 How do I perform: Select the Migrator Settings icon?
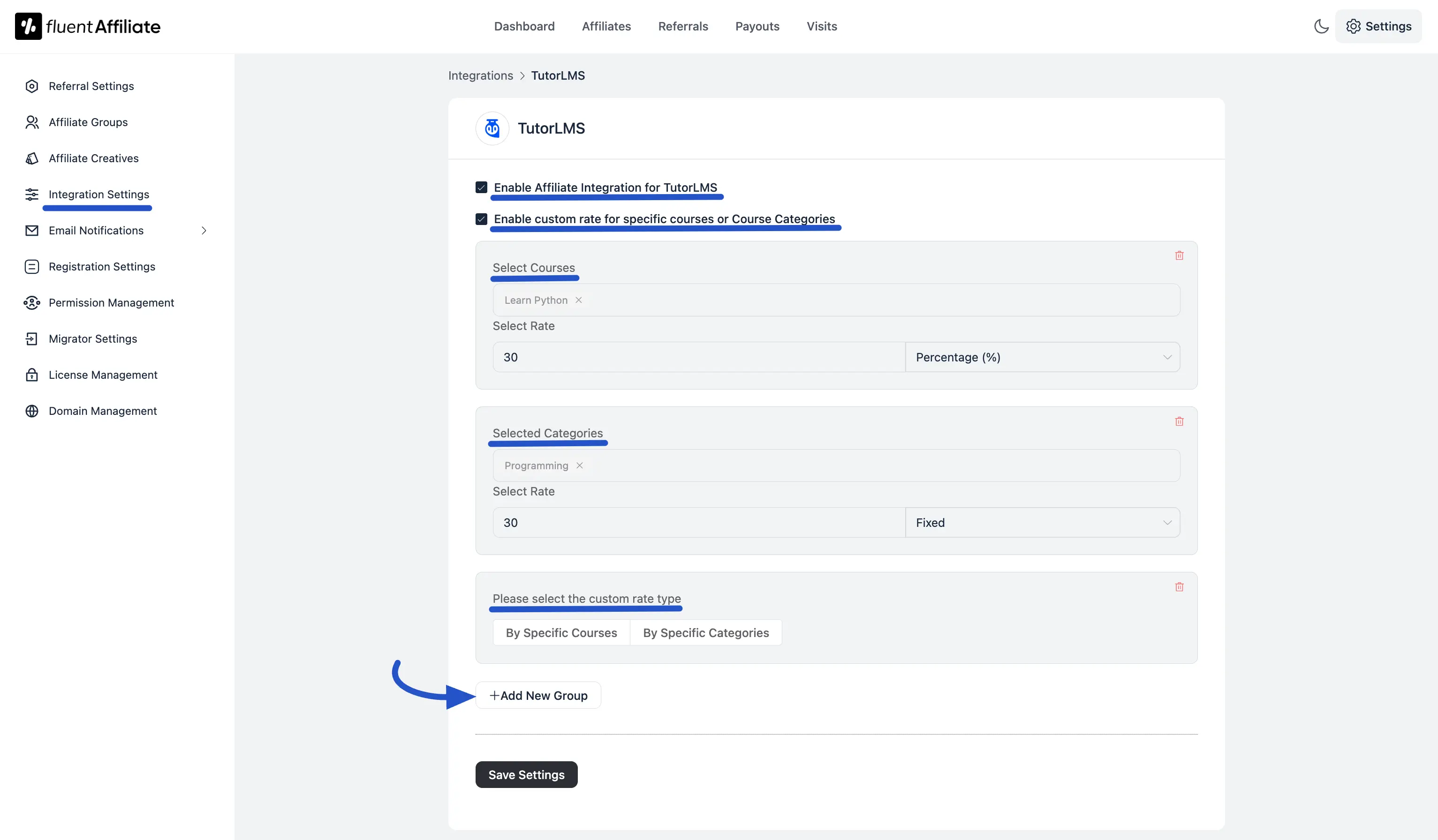coord(31,338)
